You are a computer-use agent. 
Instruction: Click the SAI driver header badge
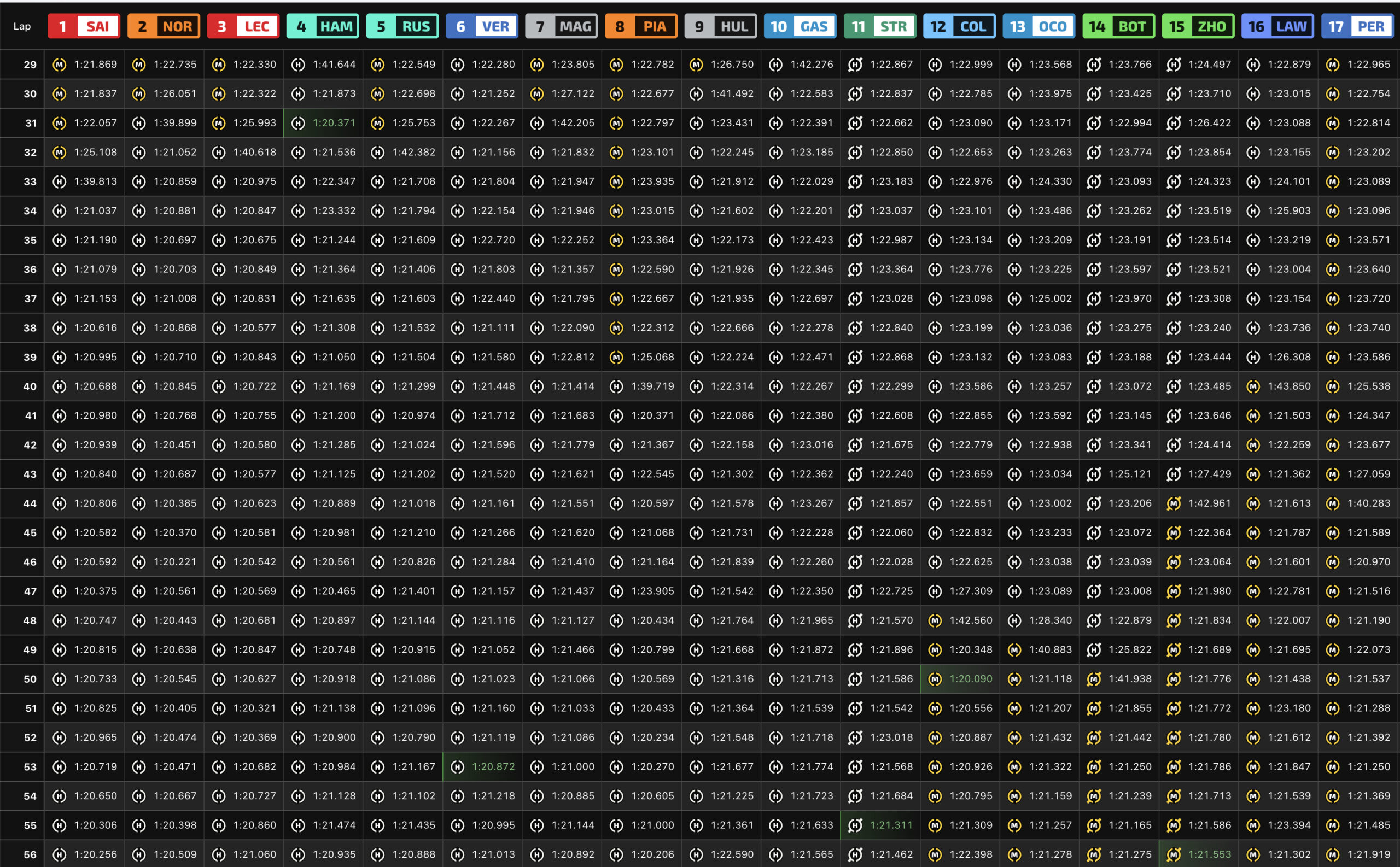pos(84,26)
